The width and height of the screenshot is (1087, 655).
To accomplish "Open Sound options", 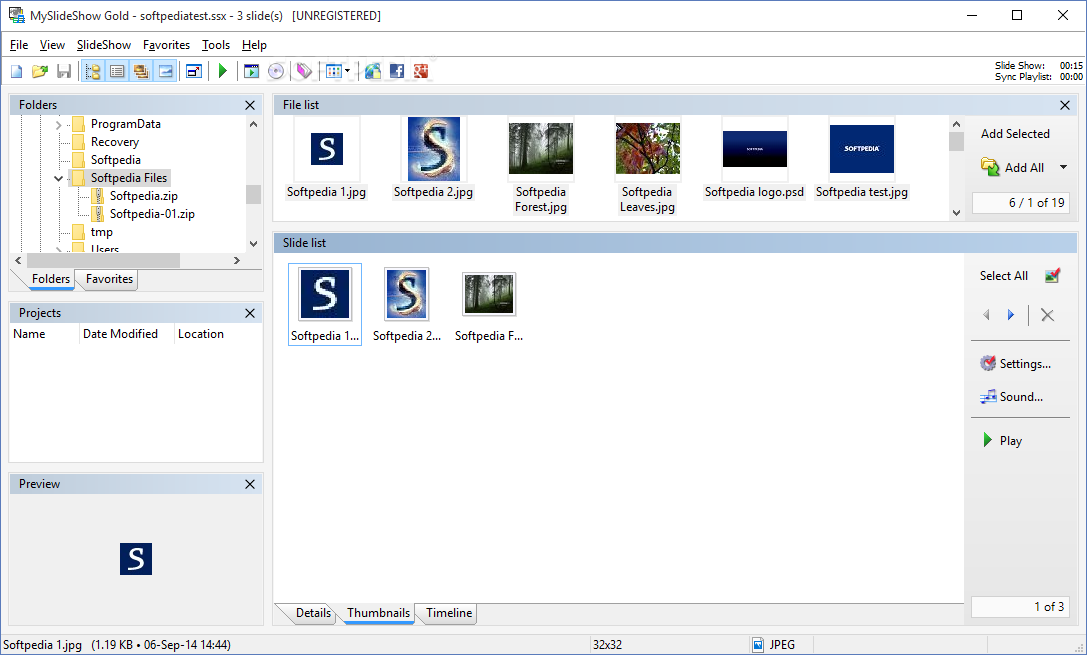I will point(1011,397).
